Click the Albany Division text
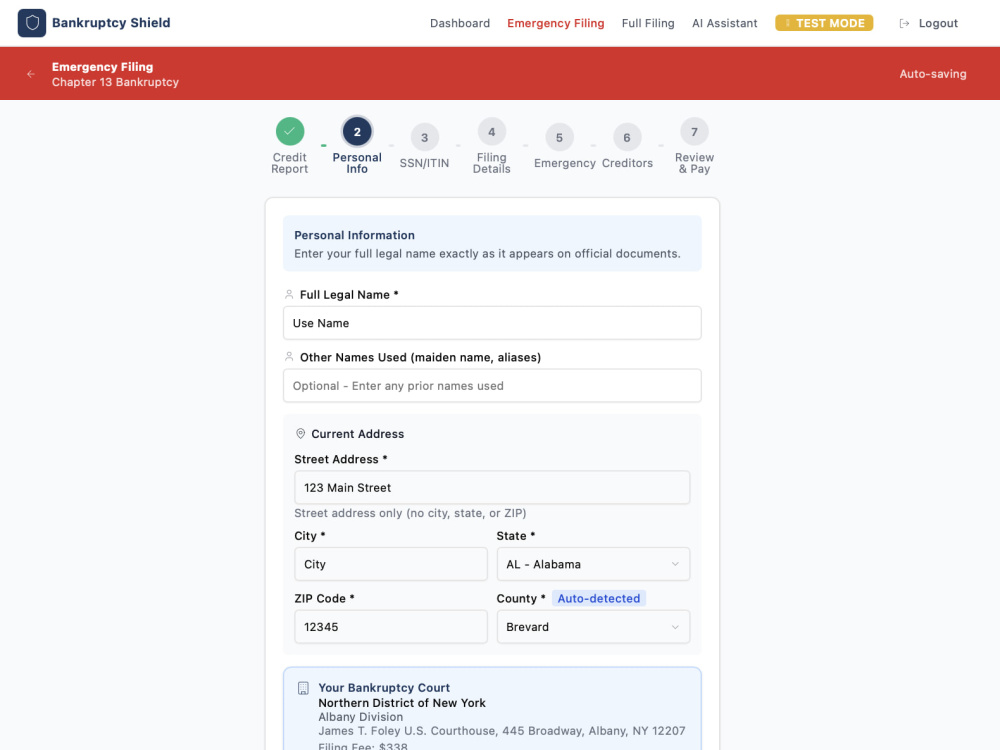Image resolution: width=1000 pixels, height=750 pixels. click(x=360, y=717)
